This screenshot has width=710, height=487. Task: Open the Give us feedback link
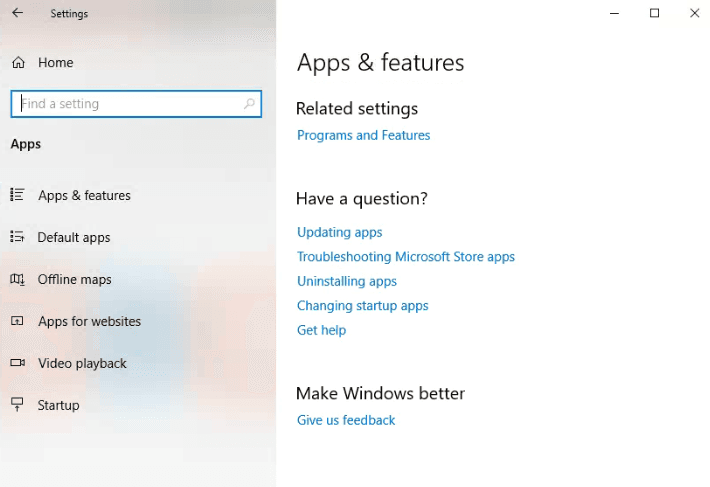346,421
